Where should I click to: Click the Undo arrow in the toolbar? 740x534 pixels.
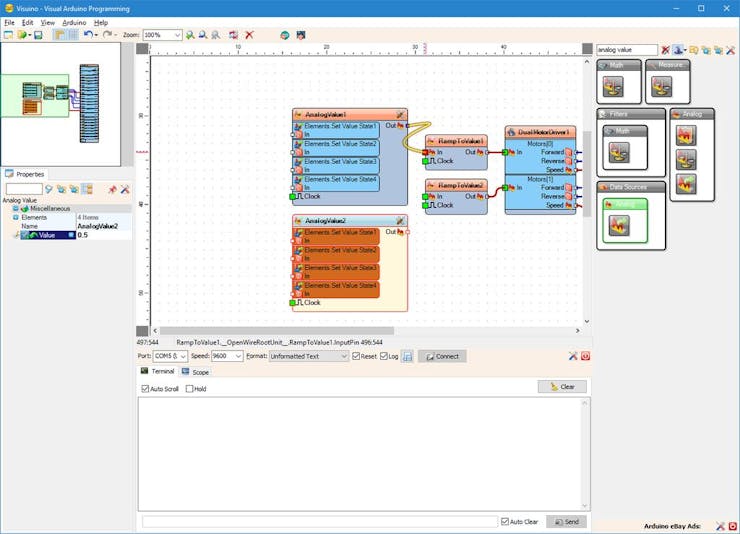click(x=88, y=35)
